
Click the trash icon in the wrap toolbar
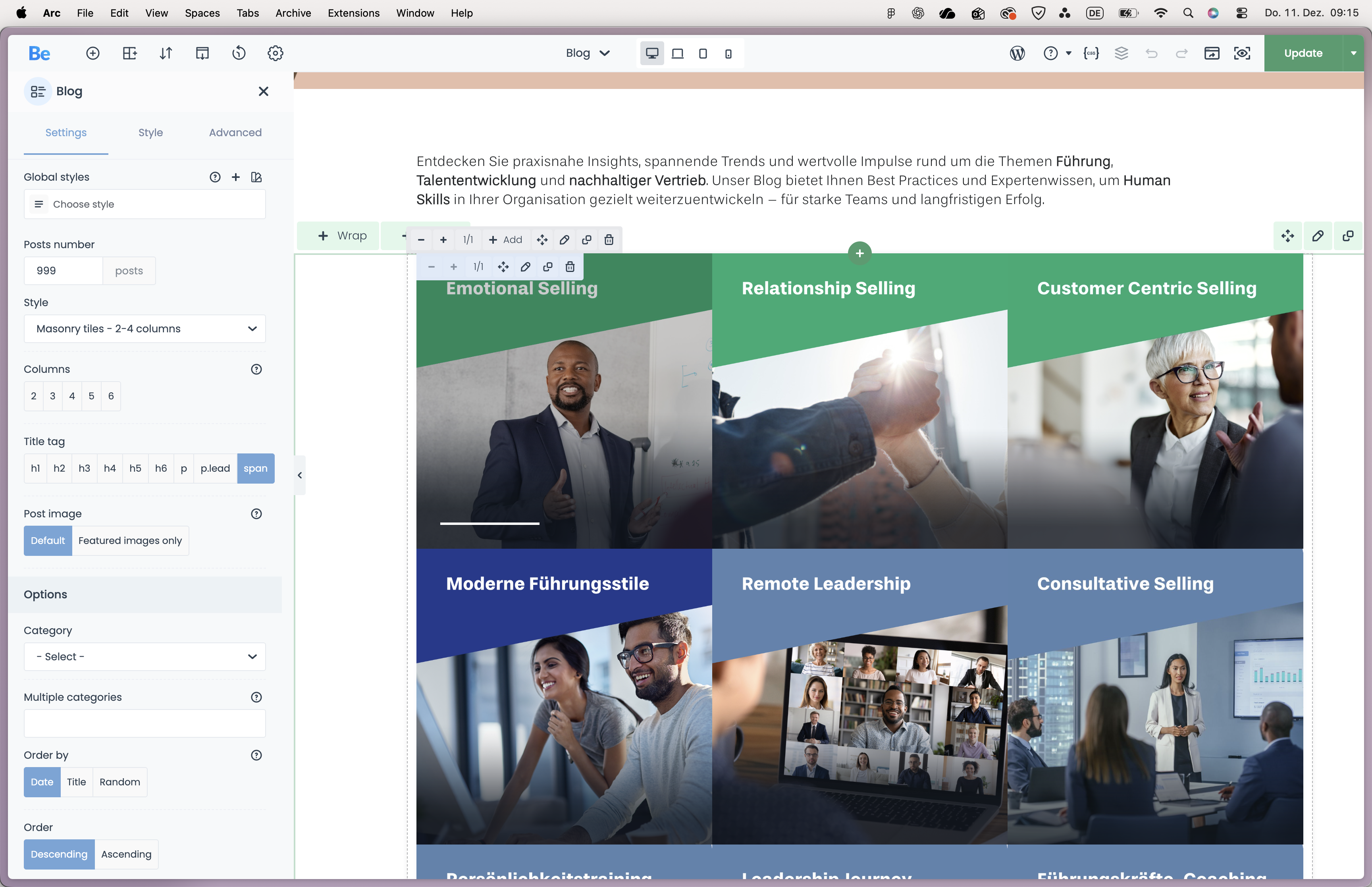609,239
